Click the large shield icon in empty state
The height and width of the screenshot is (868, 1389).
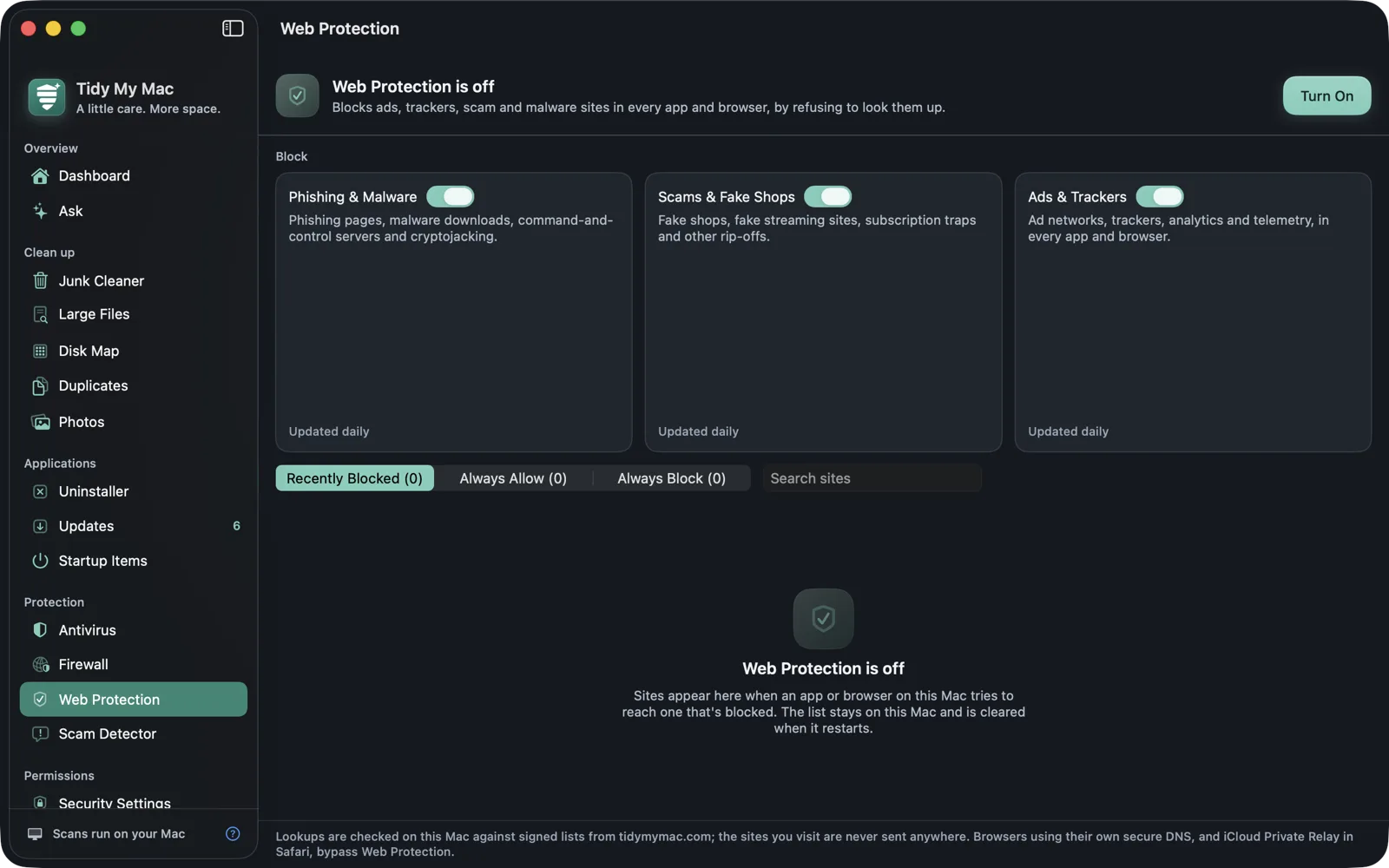823,619
